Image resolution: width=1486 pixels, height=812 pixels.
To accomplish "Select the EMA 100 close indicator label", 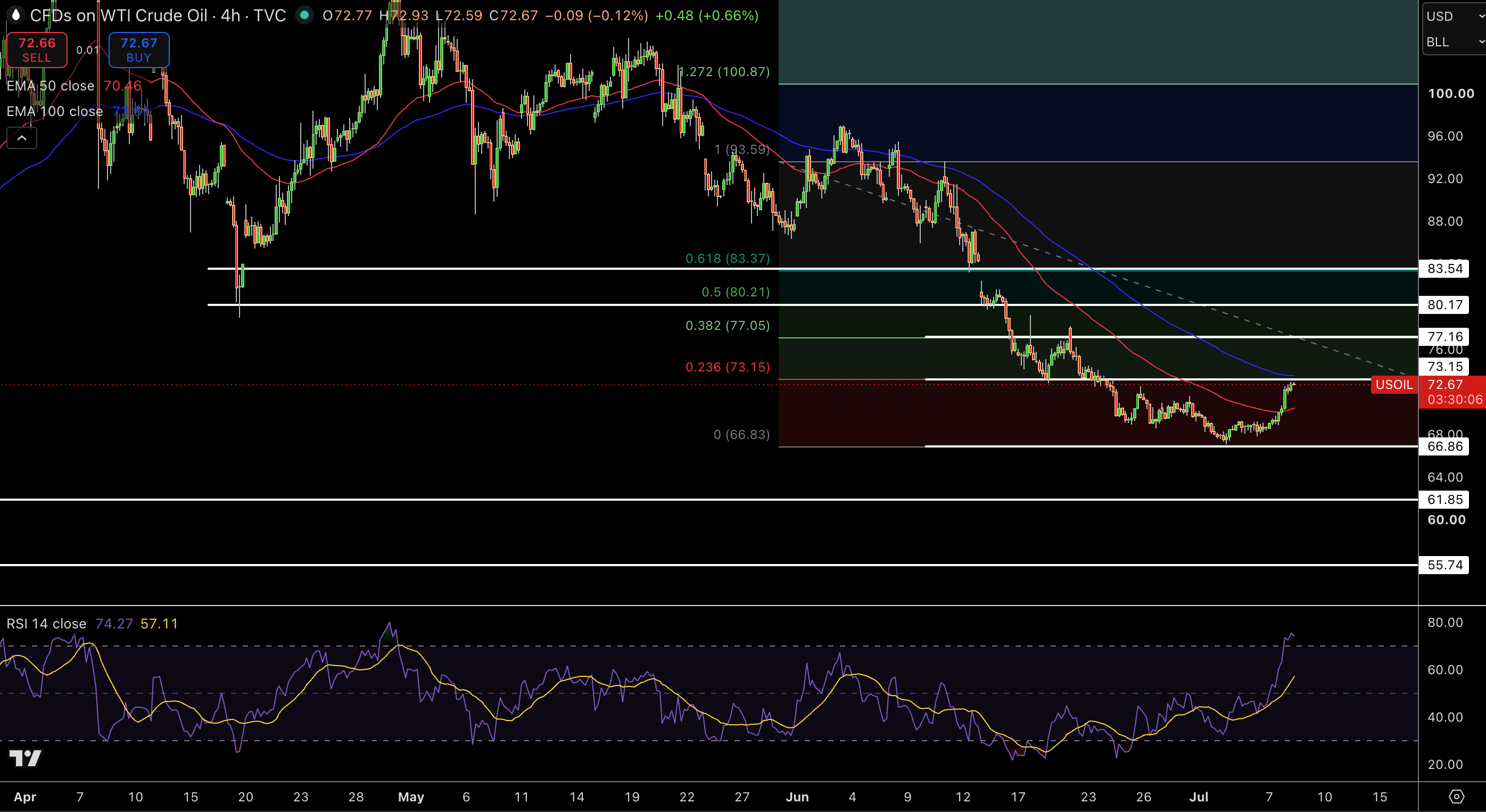I will [x=54, y=111].
